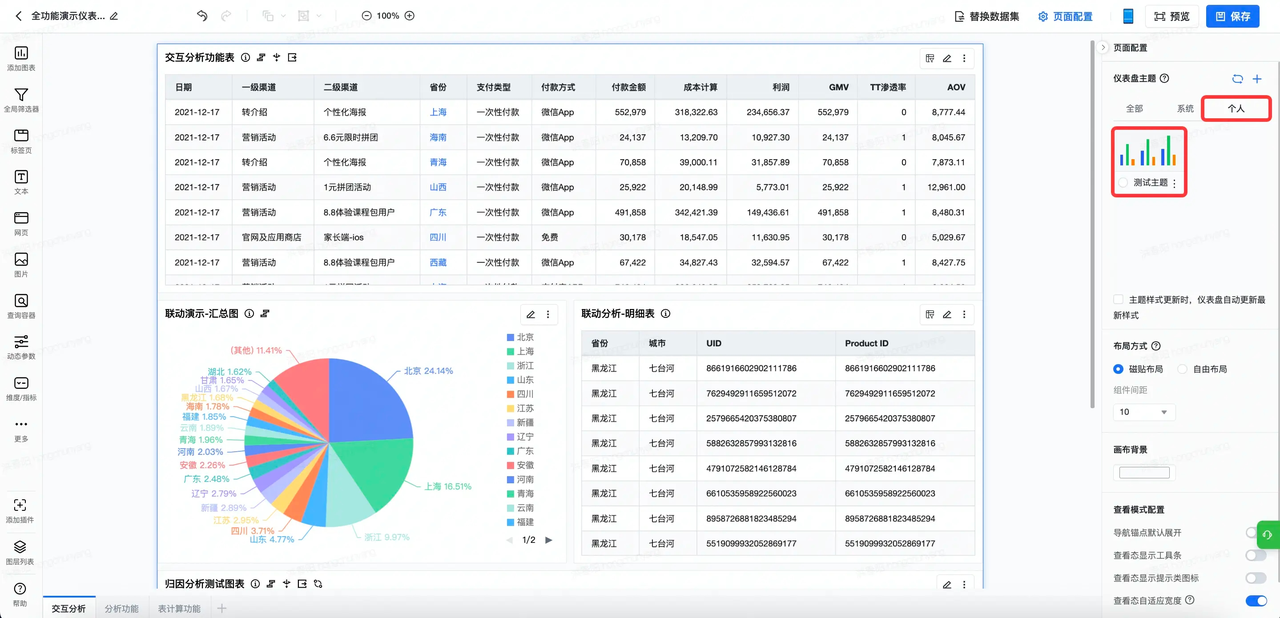Open the 动态参数 dynamic parameter tool
Screen dimensions: 1280x618
pyautogui.click(x=21, y=346)
